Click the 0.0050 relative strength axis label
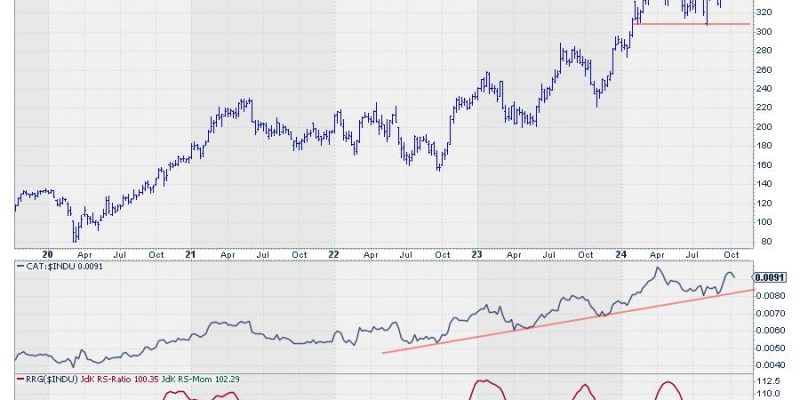800x400 pixels. [770, 348]
